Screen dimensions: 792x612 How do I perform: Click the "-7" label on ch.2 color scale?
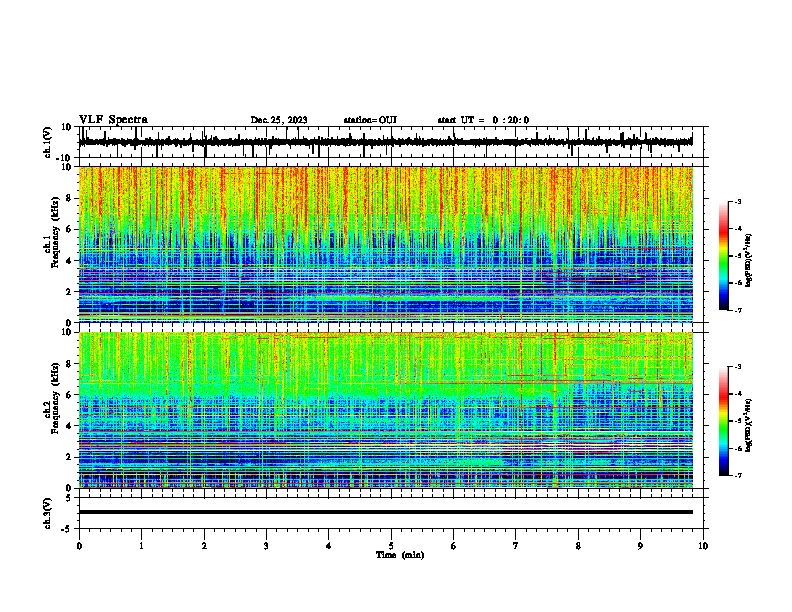tap(737, 475)
